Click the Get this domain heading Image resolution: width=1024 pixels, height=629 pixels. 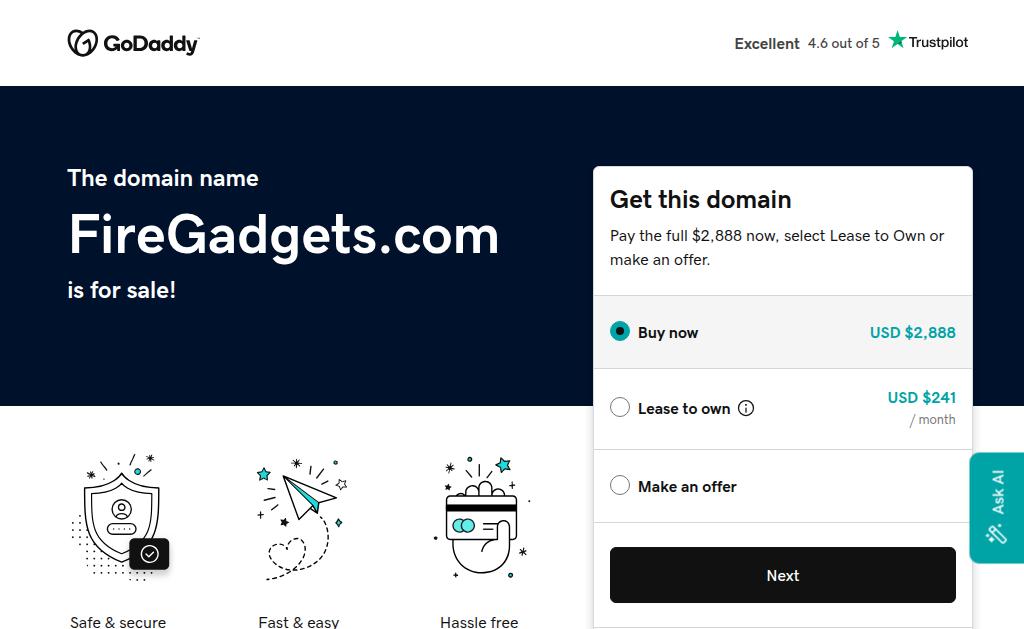(x=700, y=199)
